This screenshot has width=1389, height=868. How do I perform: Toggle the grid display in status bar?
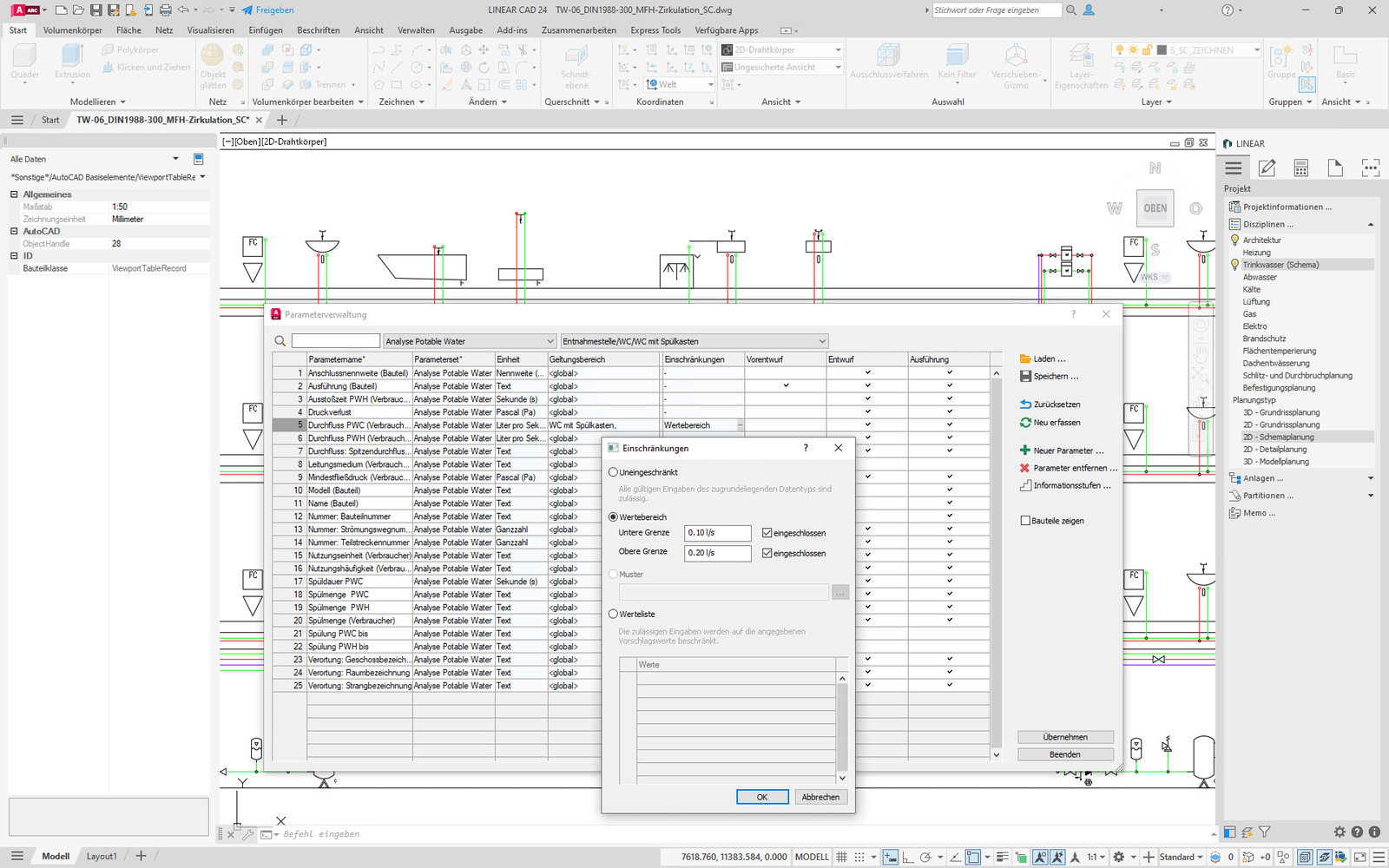coord(841,857)
